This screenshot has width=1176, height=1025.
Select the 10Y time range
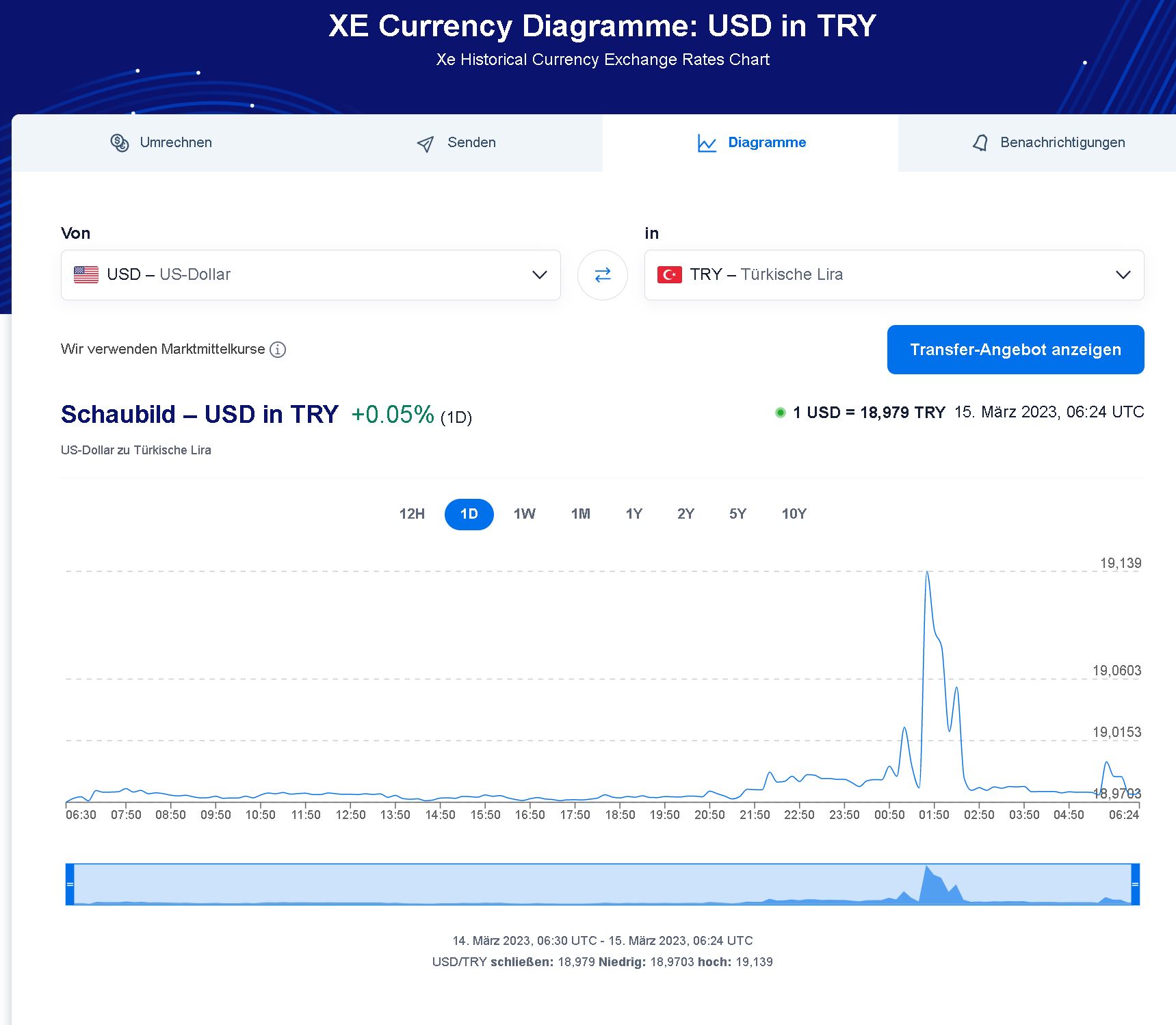click(x=794, y=514)
